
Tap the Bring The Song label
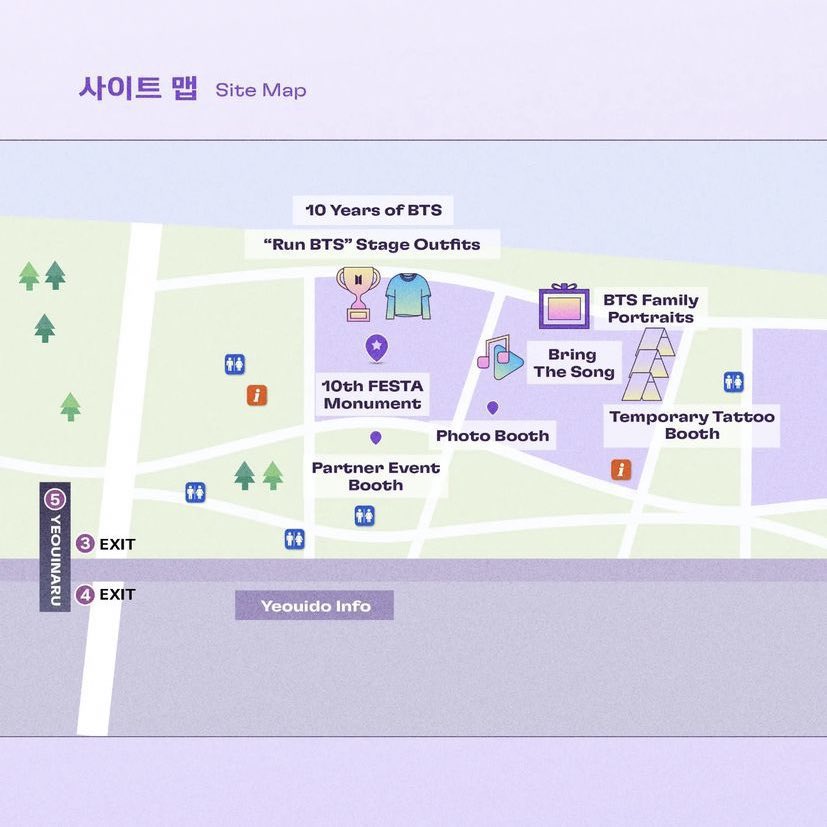(574, 363)
